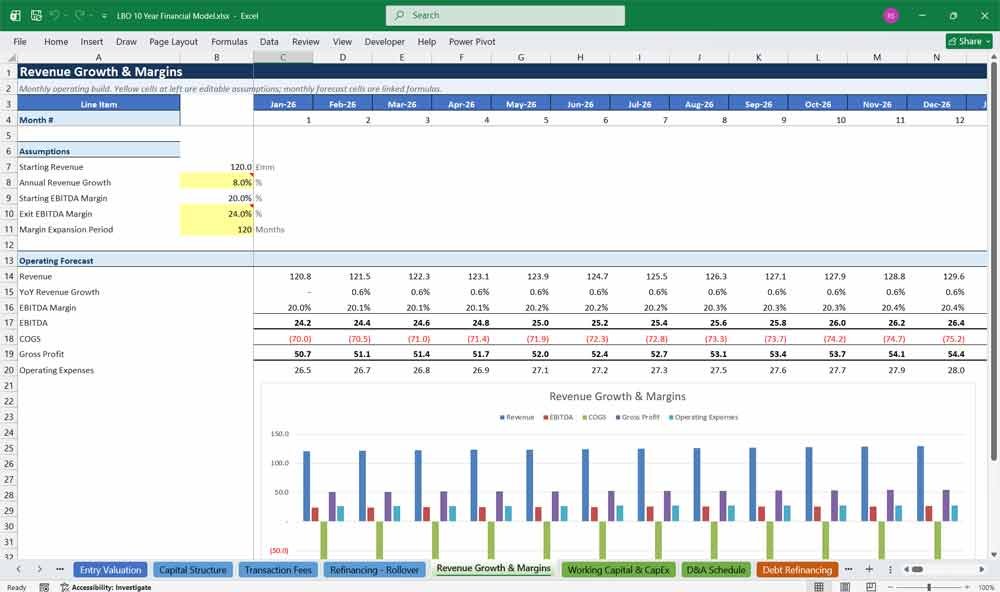The height and width of the screenshot is (592, 1000).
Task: Switch to Refinancing - Rollover sheet tab
Action: [x=374, y=570]
